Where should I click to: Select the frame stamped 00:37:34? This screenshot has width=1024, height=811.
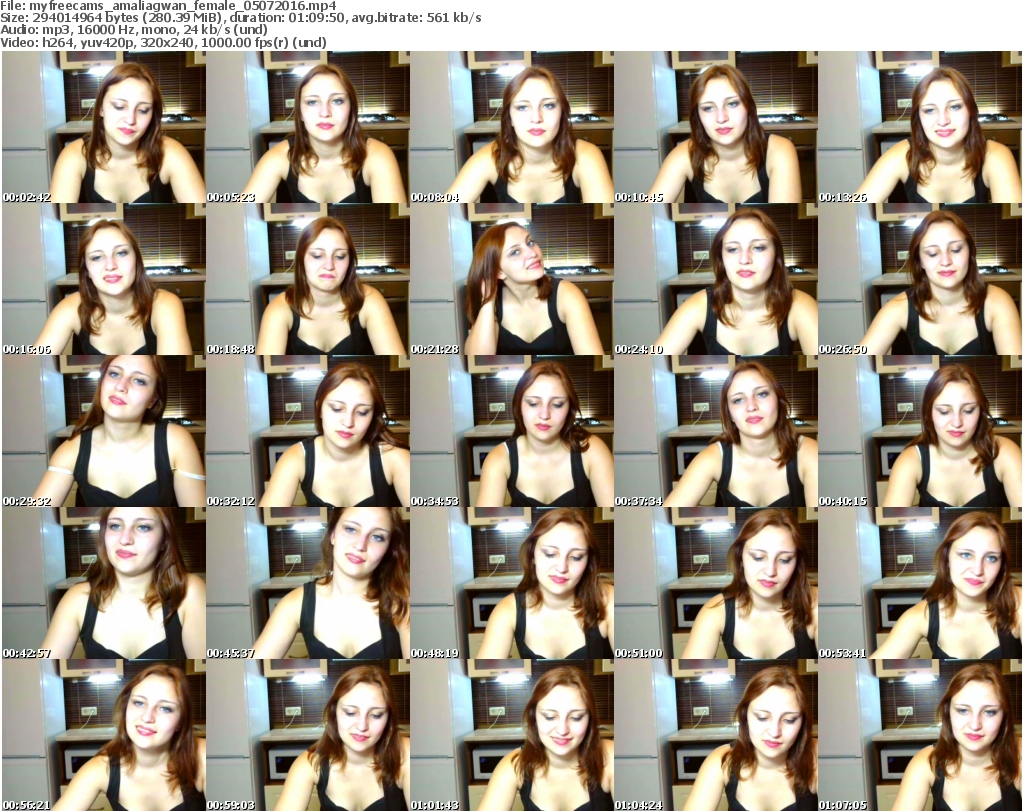(x=716, y=431)
